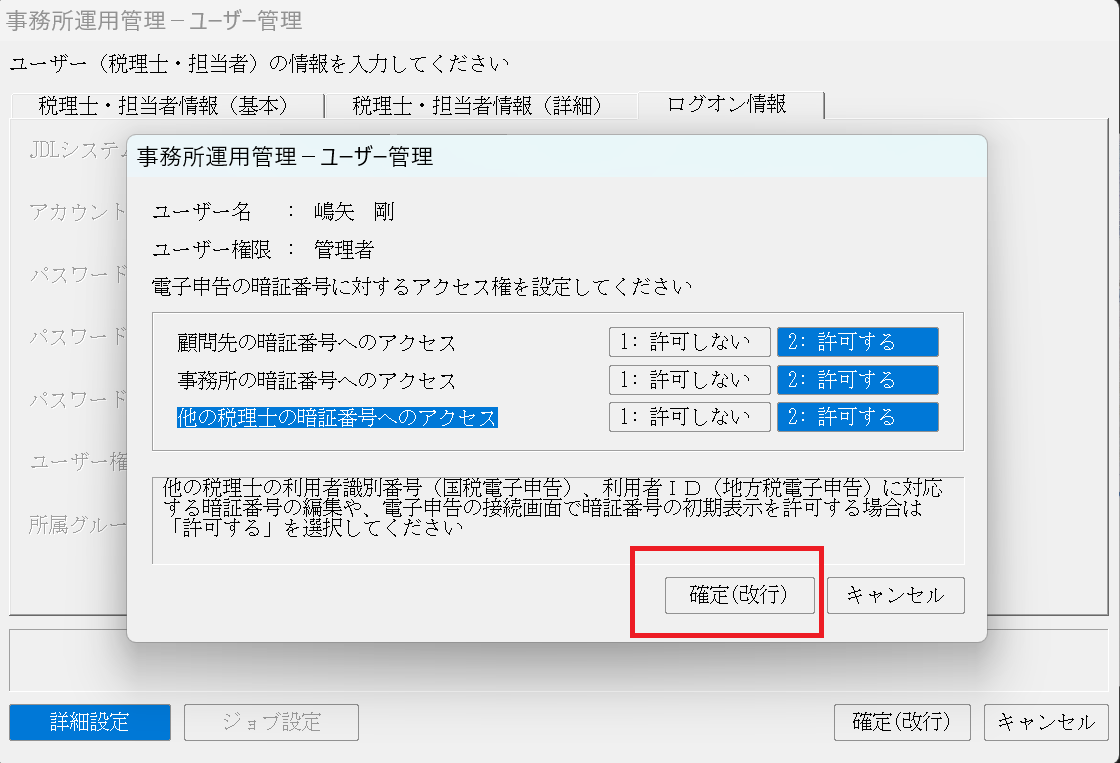Select the ログオン情報 tab
This screenshot has height=763, width=1120.
click(x=727, y=104)
